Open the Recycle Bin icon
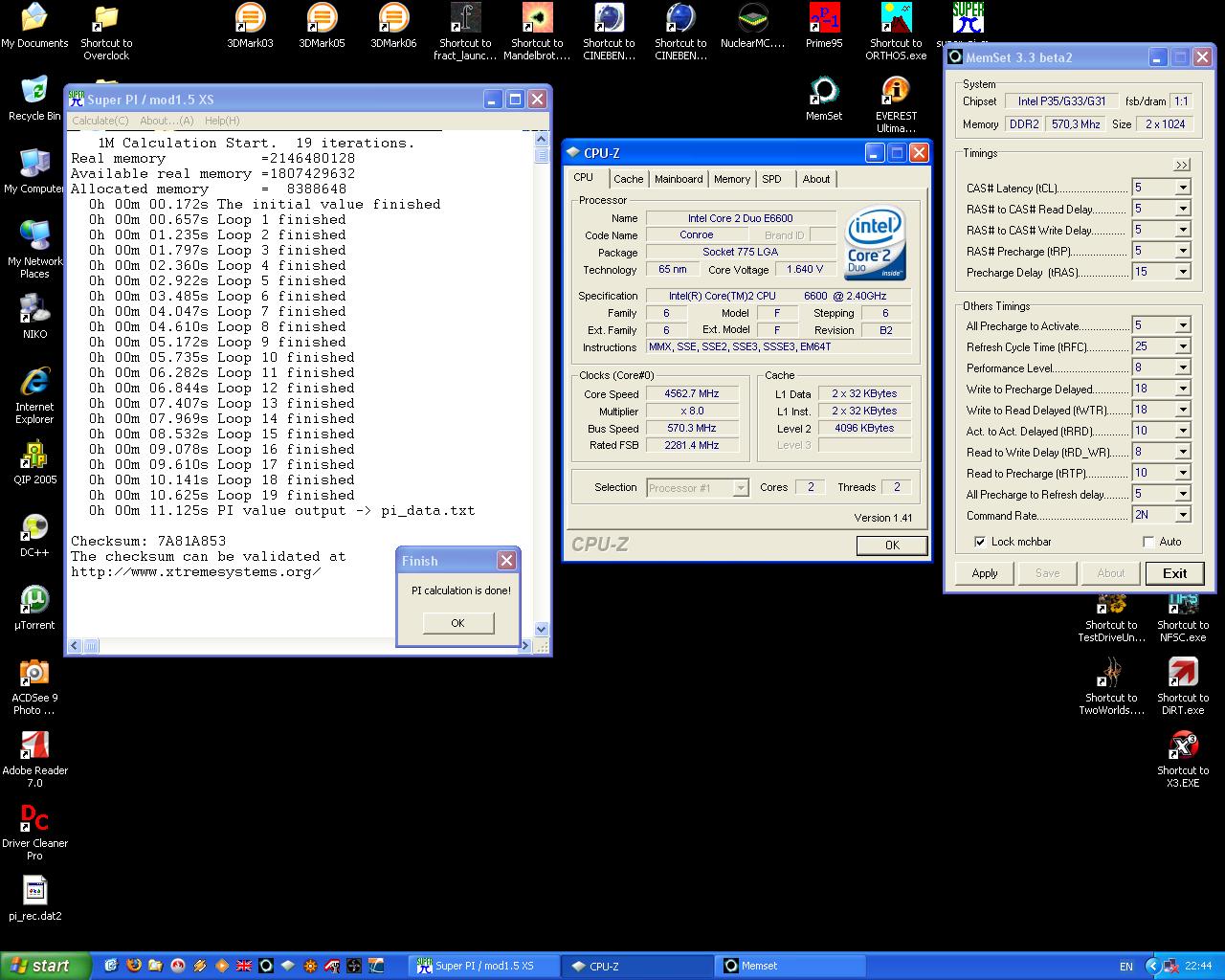This screenshot has width=1225, height=980. pyautogui.click(x=34, y=99)
